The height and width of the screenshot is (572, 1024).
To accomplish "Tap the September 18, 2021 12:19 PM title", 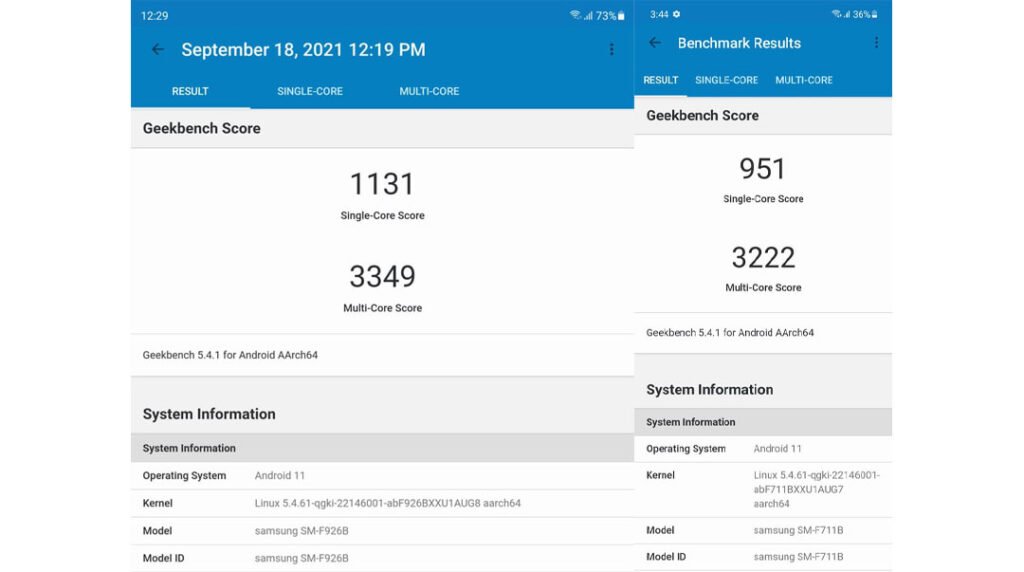I will [x=303, y=50].
